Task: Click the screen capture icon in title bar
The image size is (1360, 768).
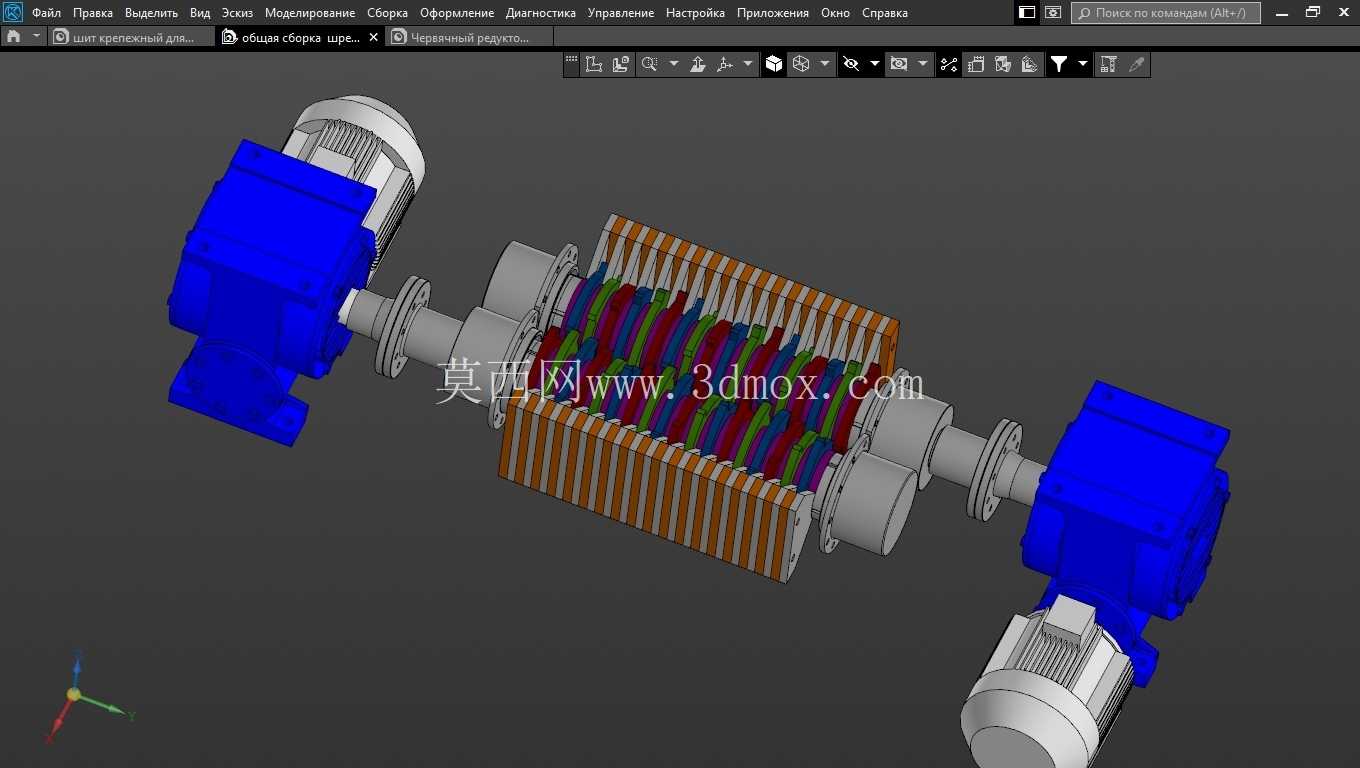Action: (x=1053, y=13)
